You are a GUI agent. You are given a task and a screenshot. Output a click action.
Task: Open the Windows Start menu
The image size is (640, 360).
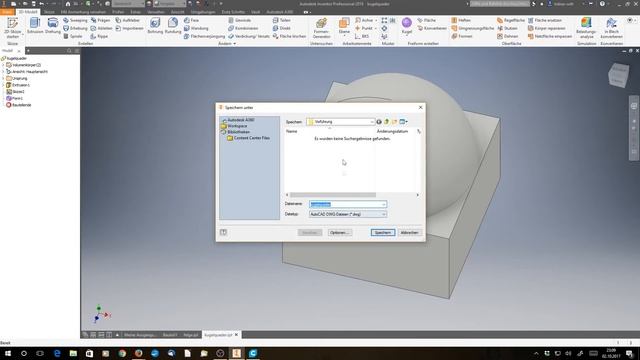click(x=7, y=353)
